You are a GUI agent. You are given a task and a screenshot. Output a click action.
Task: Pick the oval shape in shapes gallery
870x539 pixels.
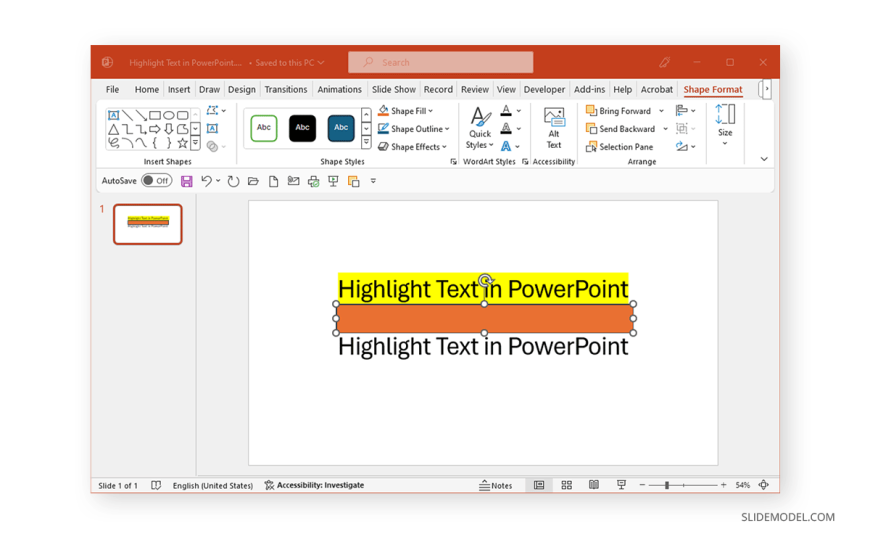(x=169, y=115)
